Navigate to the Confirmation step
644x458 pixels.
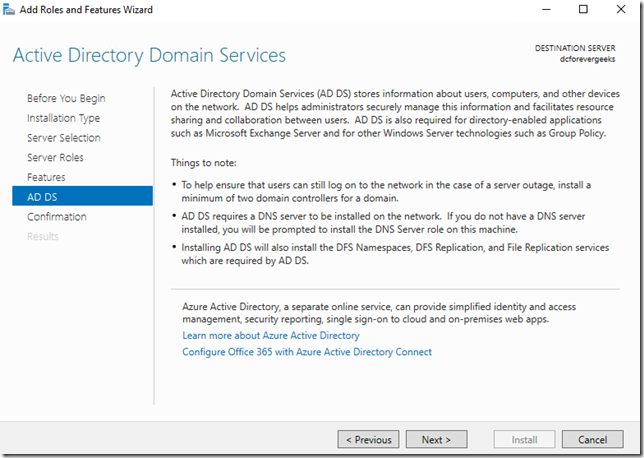[56, 217]
